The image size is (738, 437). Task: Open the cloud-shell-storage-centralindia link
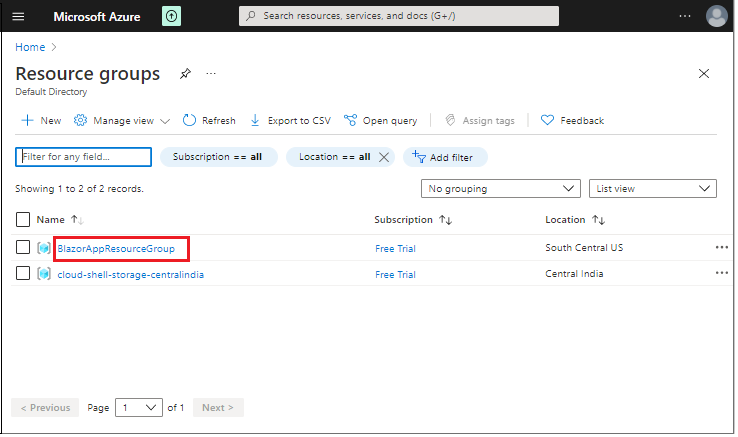point(130,275)
